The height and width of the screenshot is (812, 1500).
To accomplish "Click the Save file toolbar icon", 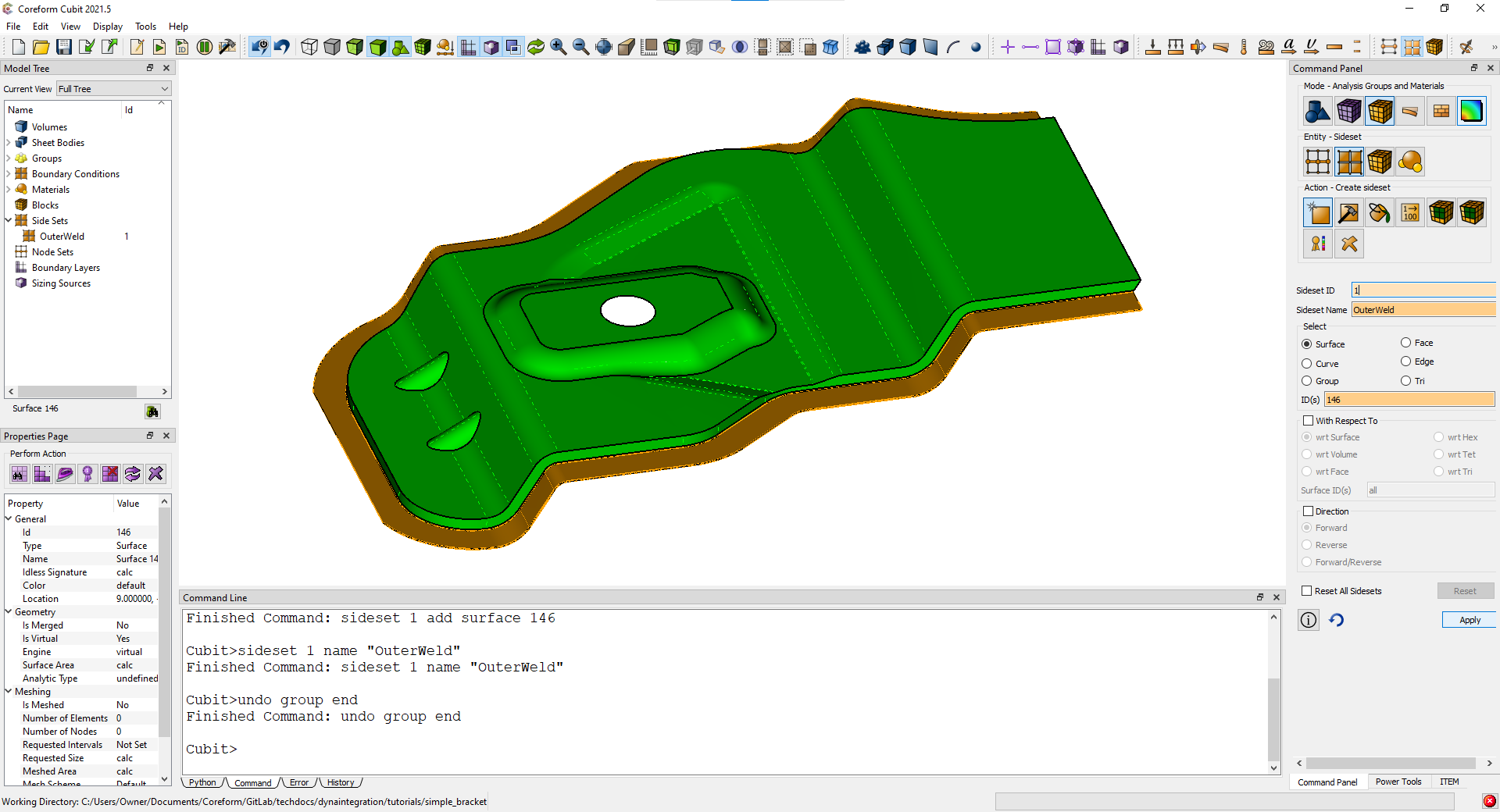I will click(64, 47).
